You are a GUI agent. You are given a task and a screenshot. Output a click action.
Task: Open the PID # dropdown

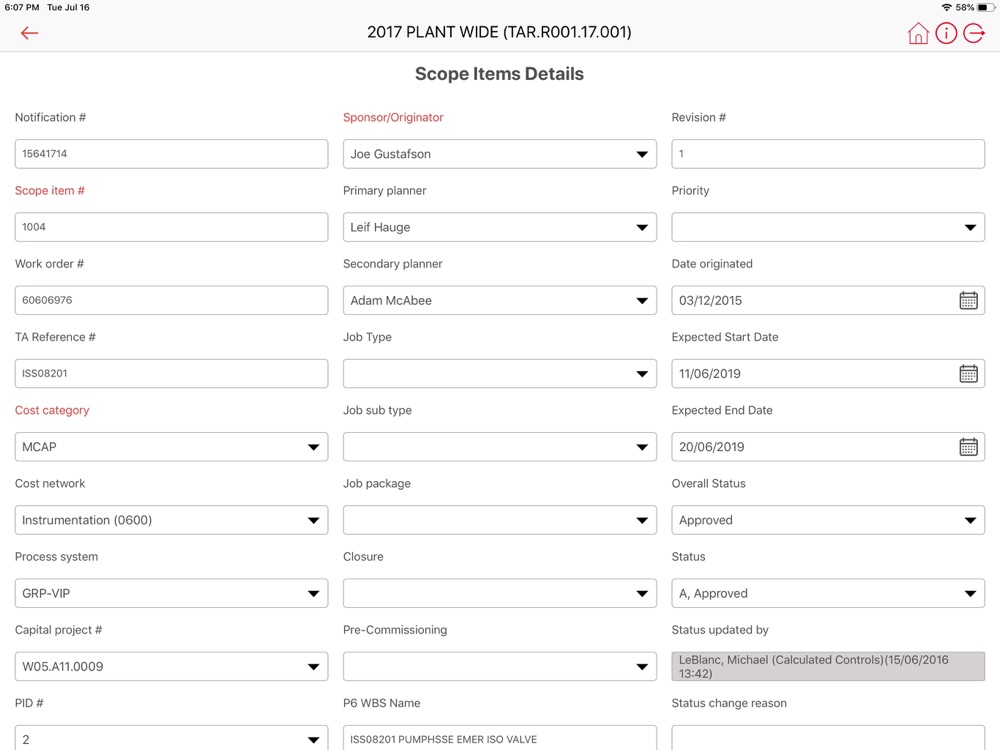(x=172, y=738)
